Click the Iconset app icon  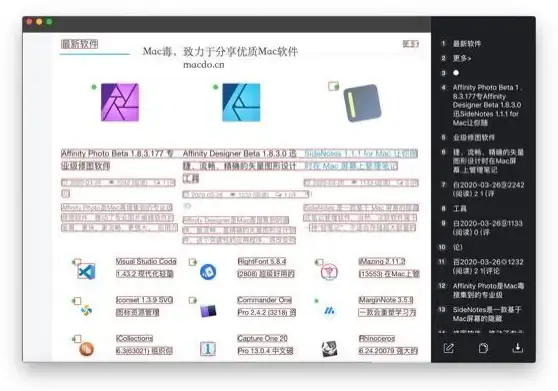(86, 310)
